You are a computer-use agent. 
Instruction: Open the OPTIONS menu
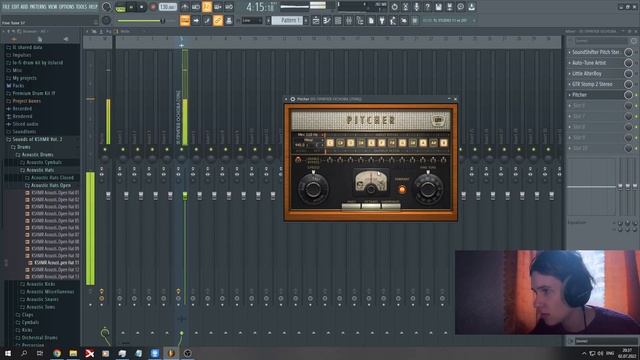click(67, 7)
